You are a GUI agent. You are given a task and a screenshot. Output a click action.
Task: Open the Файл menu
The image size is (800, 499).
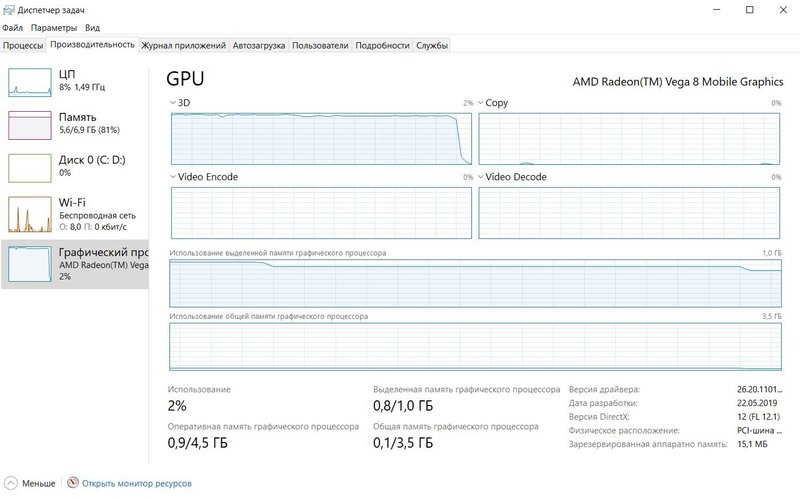(12, 28)
